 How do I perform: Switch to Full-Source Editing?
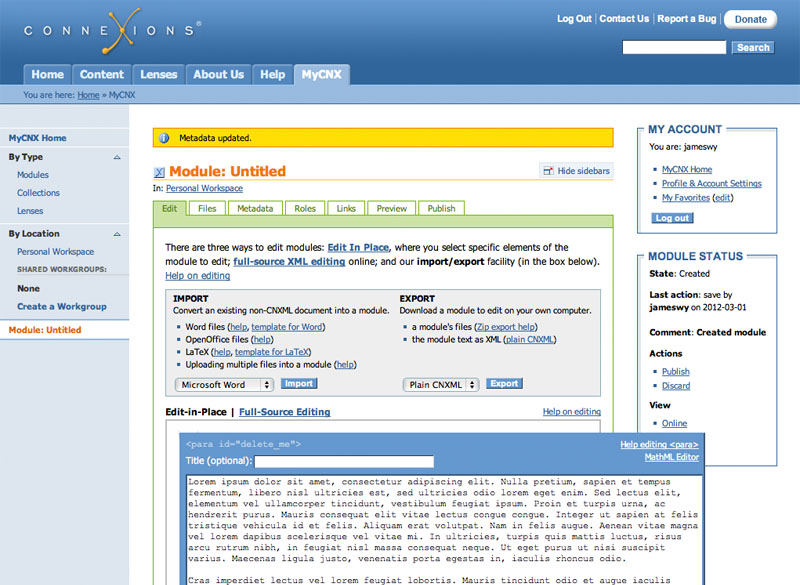tap(284, 412)
